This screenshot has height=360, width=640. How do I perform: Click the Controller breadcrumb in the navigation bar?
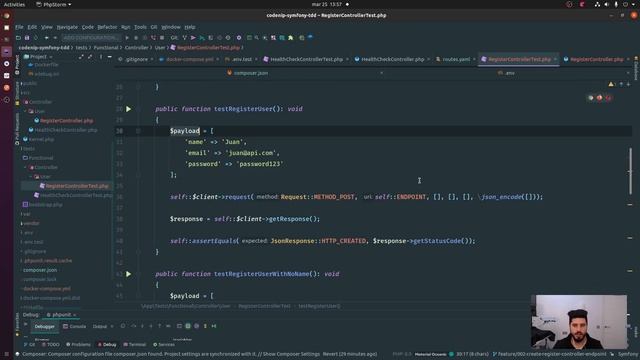[137, 48]
